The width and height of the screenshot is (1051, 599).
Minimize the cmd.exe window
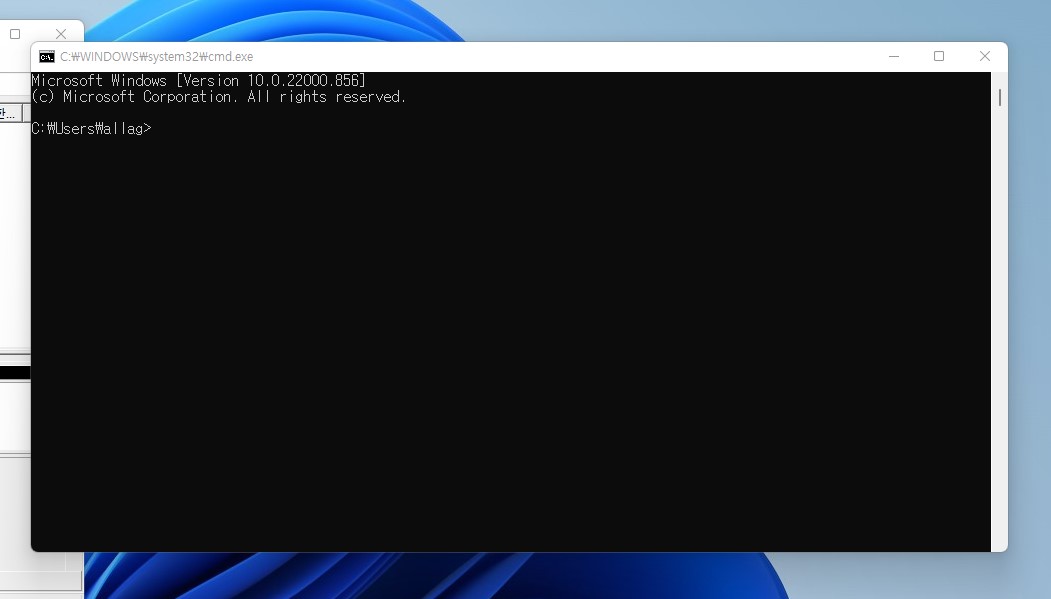pos(893,56)
